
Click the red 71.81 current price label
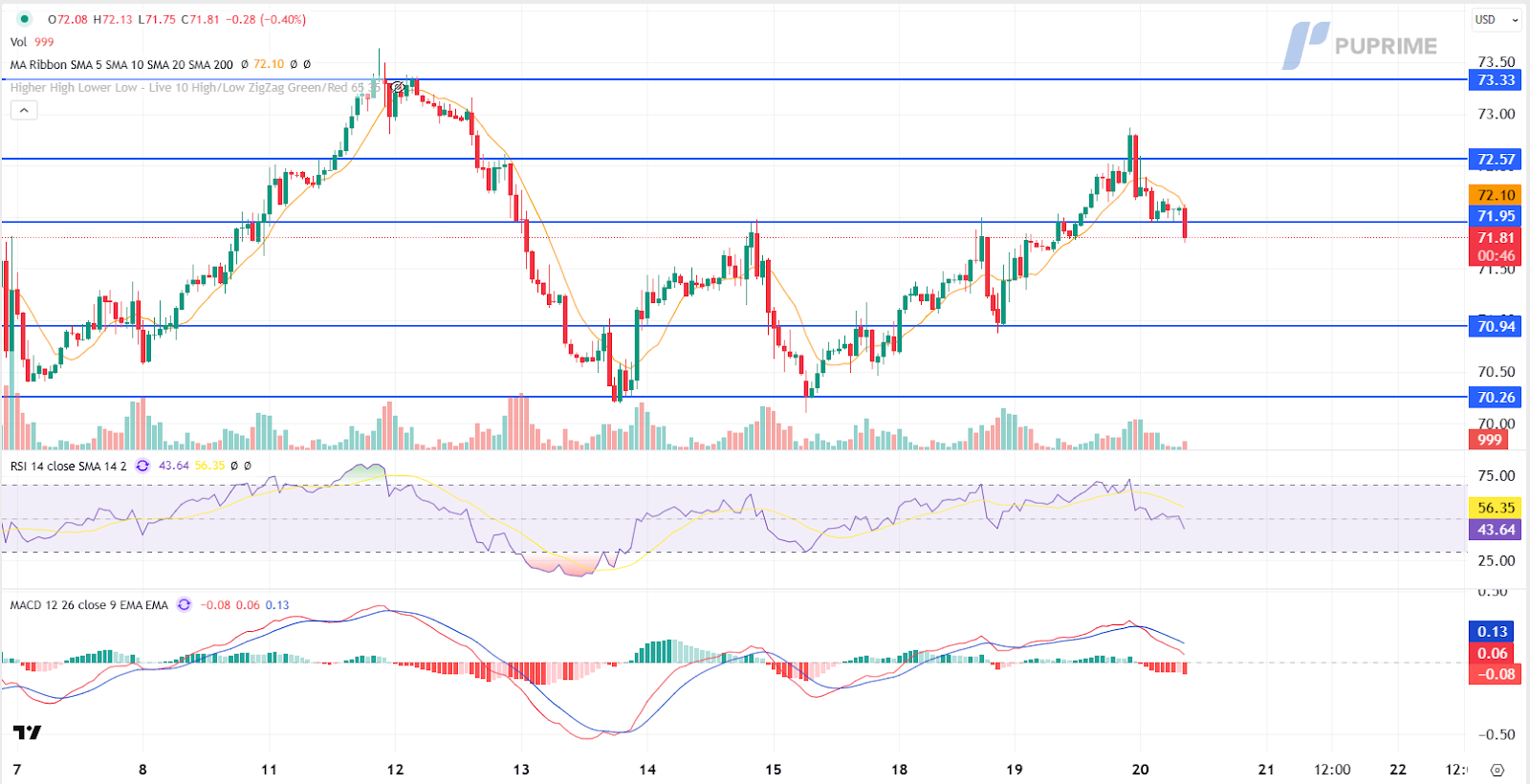pos(1495,237)
